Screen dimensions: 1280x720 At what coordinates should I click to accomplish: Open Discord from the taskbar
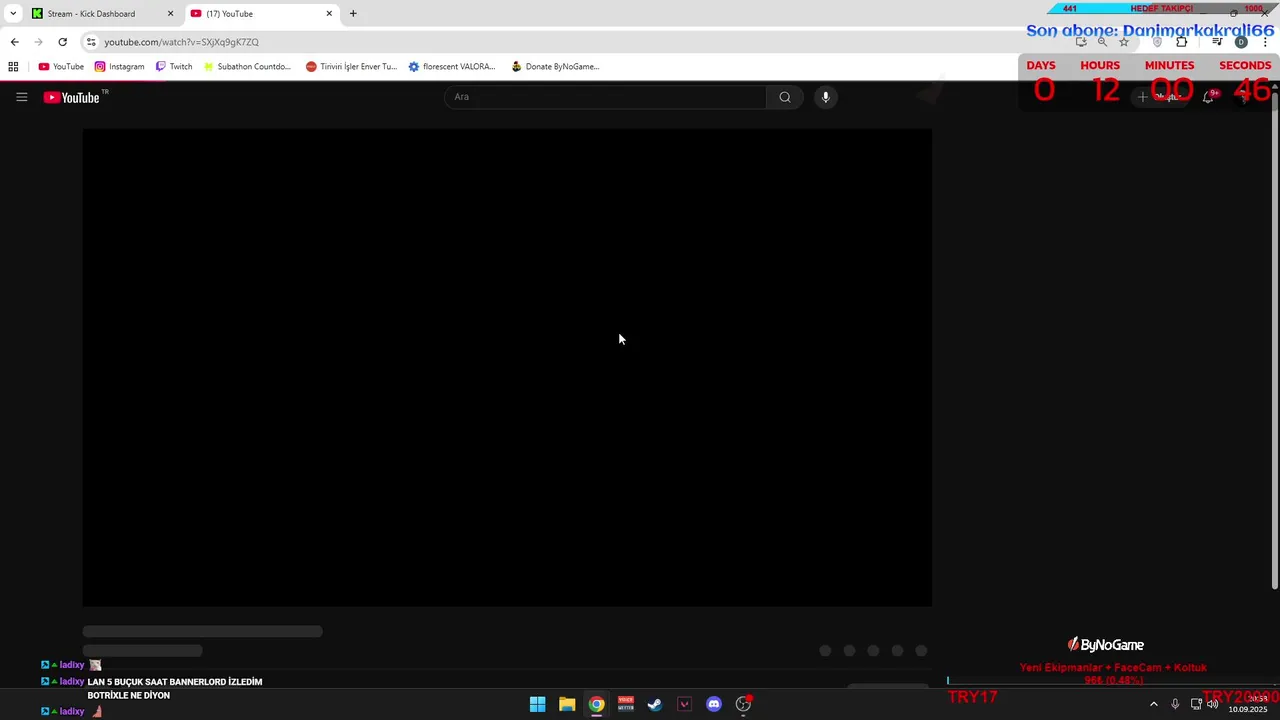pyautogui.click(x=714, y=704)
